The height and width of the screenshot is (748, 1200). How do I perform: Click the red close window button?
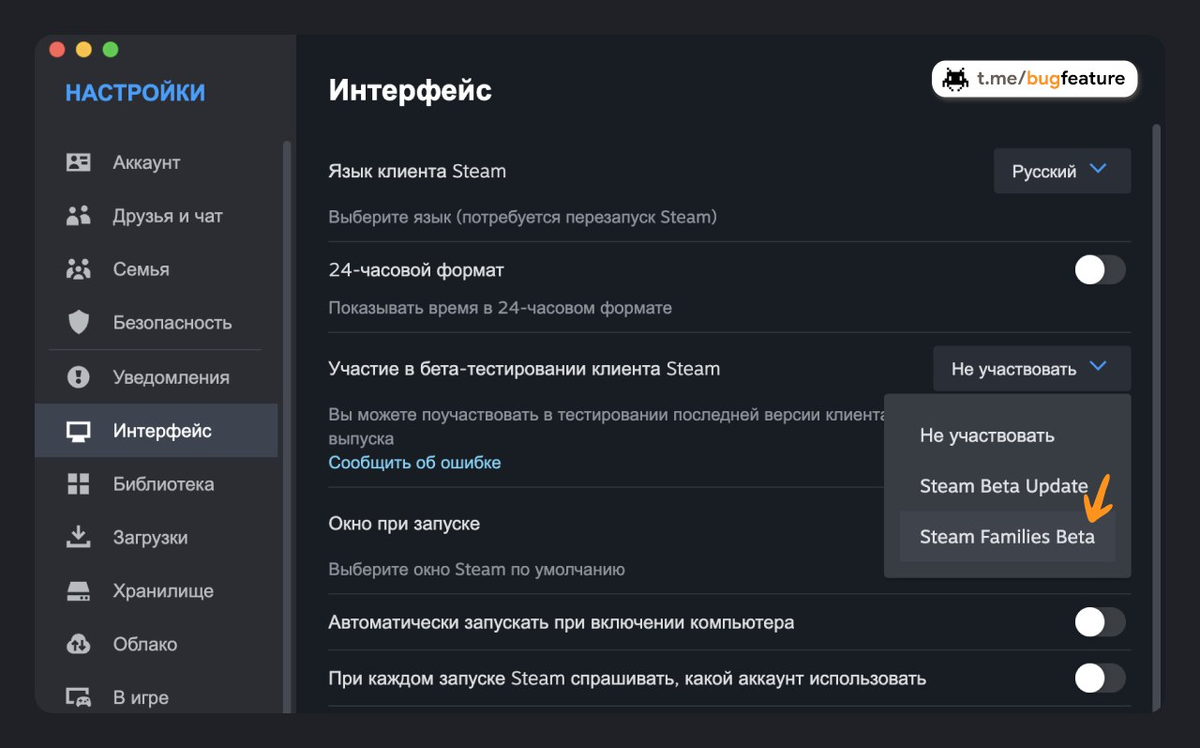click(56, 49)
